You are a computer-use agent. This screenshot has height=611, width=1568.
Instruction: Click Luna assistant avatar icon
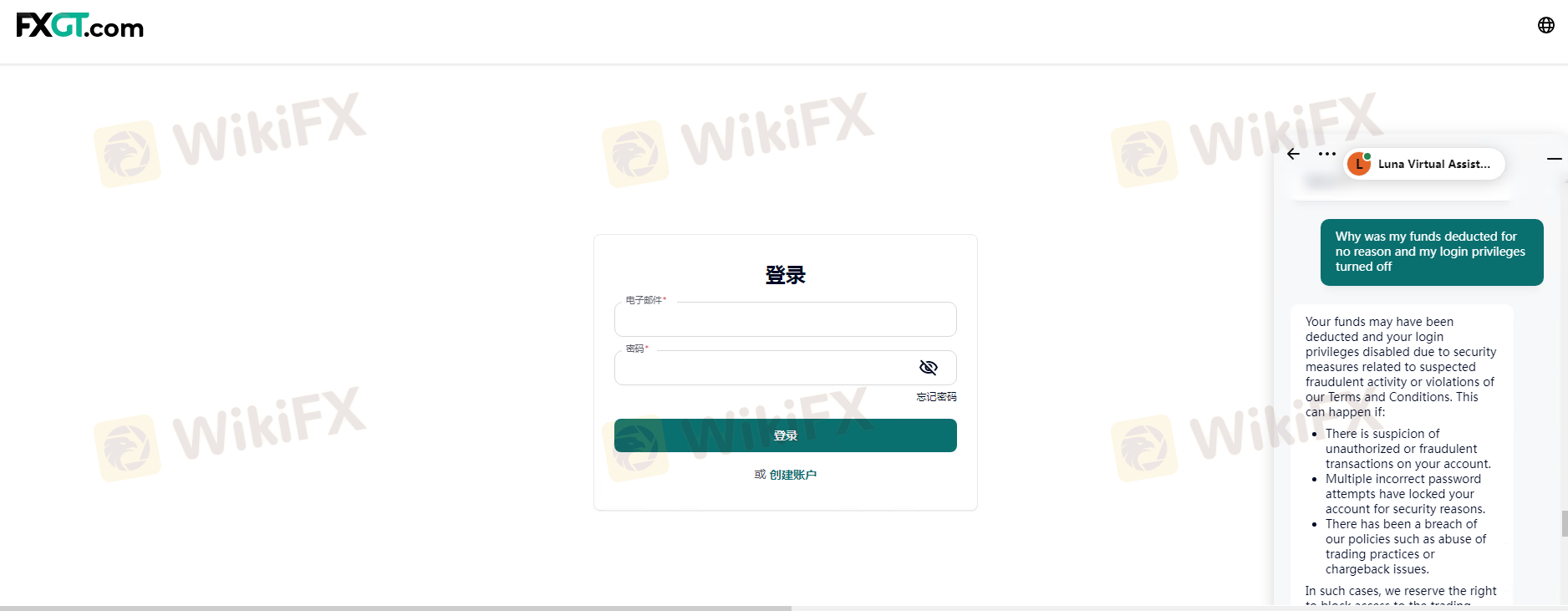[x=1359, y=164]
